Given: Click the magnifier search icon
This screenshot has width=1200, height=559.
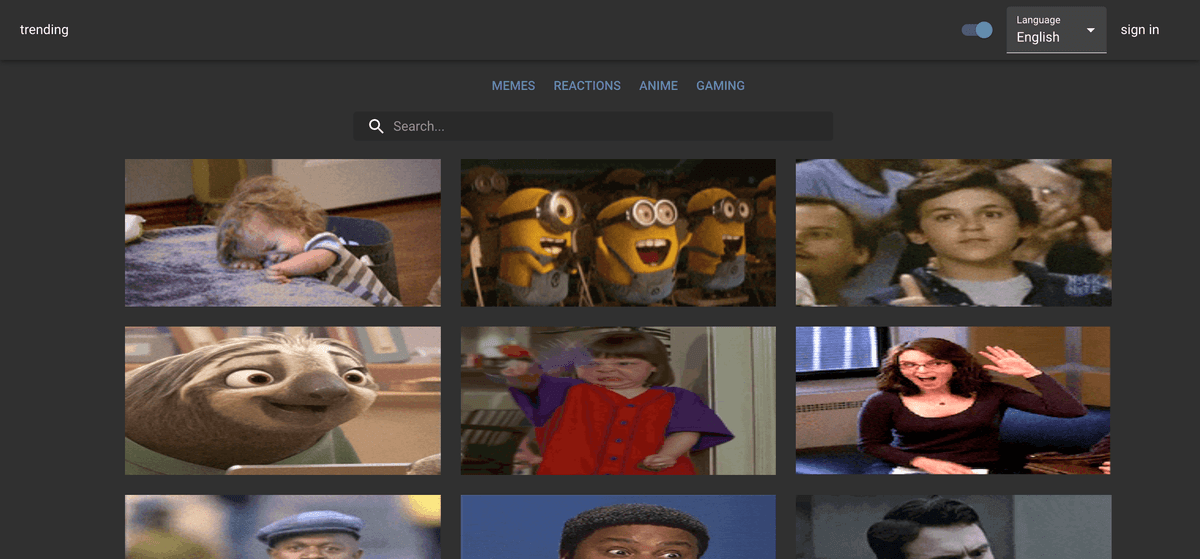Looking at the screenshot, I should [x=376, y=126].
